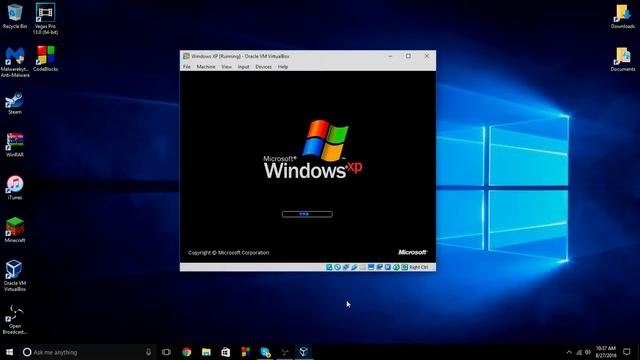
Task: Click the hard disk activity status icon
Action: (x=329, y=267)
